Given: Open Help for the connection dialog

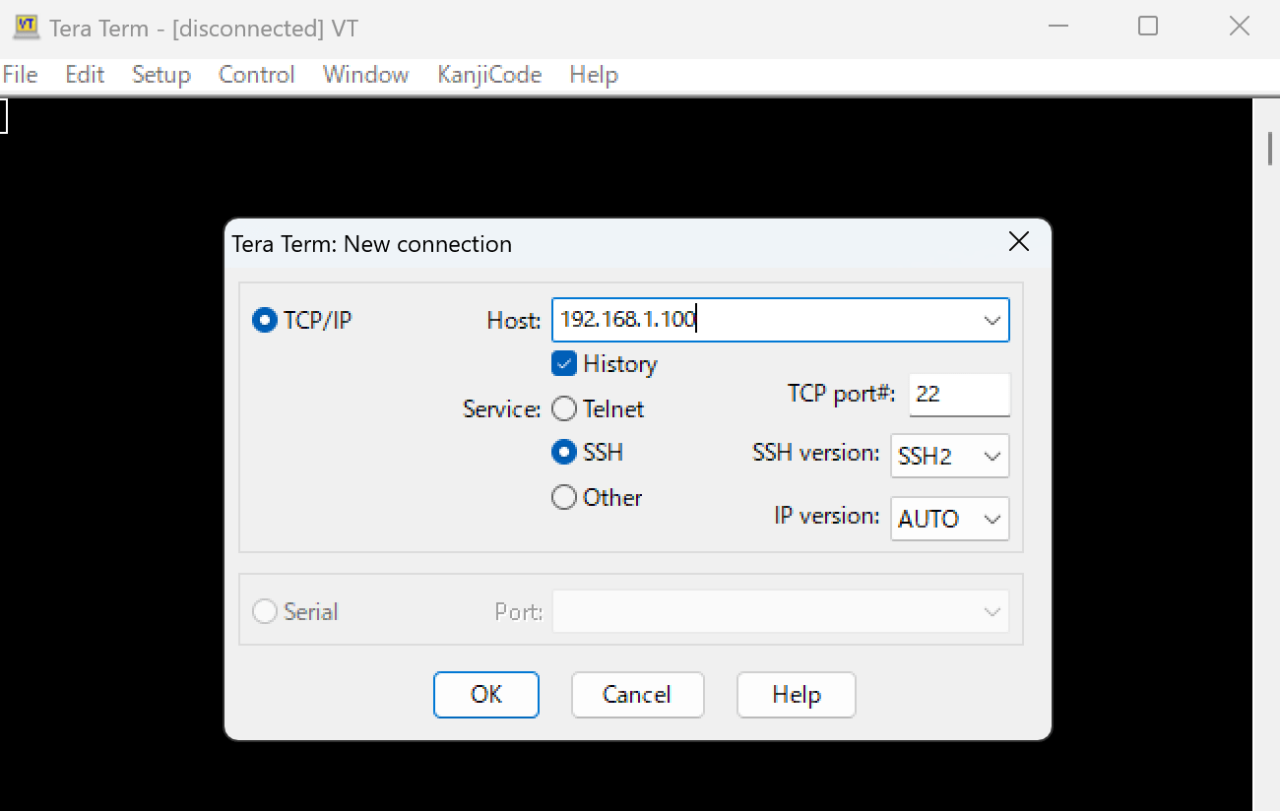Looking at the screenshot, I should coord(796,694).
